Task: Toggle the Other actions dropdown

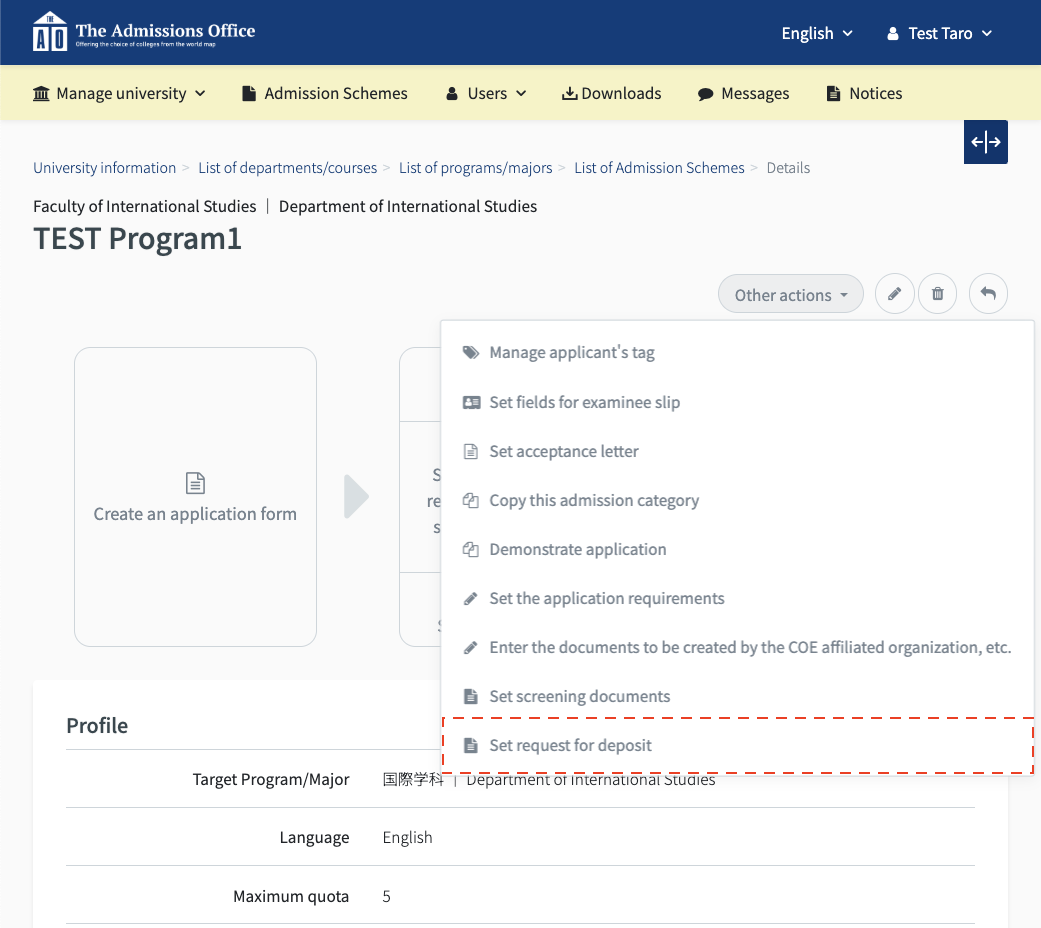Action: [791, 294]
